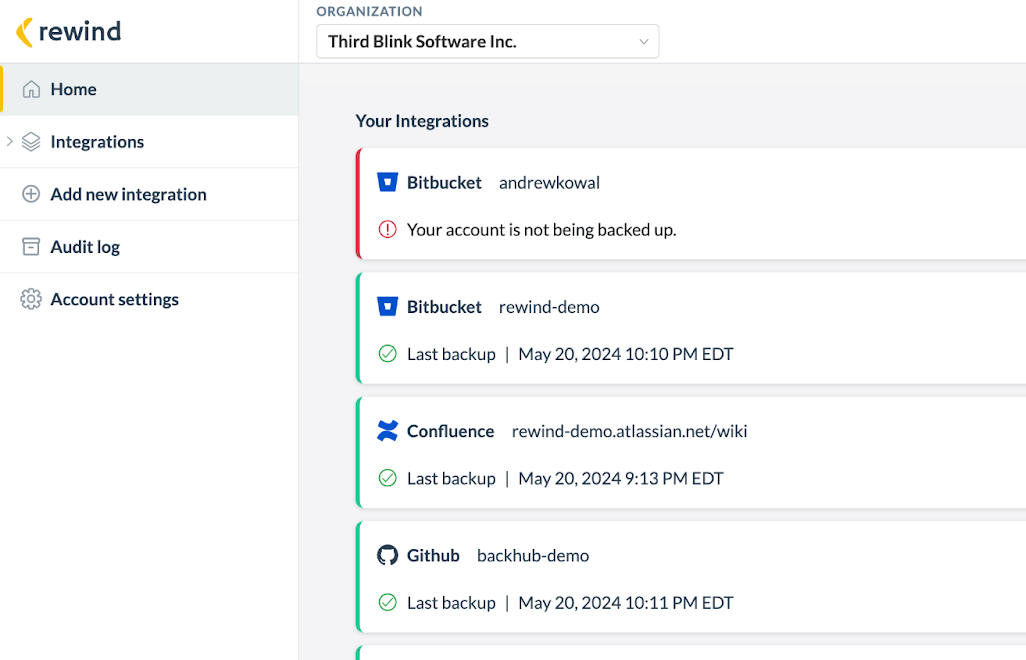Click the 'May 20, 2024 10:10 PM EDT' timestamp
Screen dimensions: 1026x660
coord(626,354)
